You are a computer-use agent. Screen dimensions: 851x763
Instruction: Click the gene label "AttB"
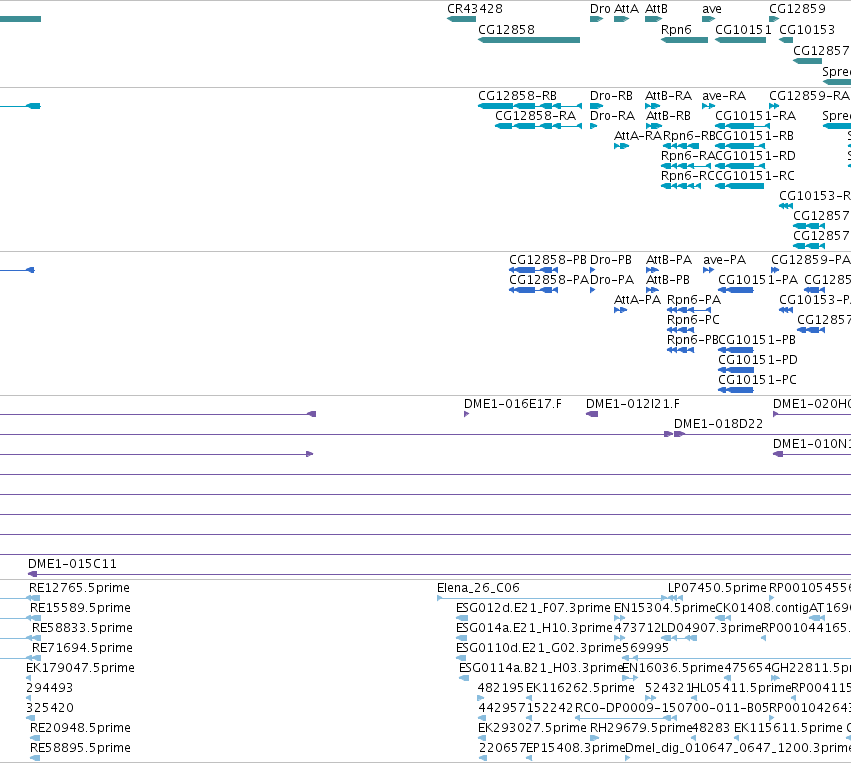tap(656, 9)
